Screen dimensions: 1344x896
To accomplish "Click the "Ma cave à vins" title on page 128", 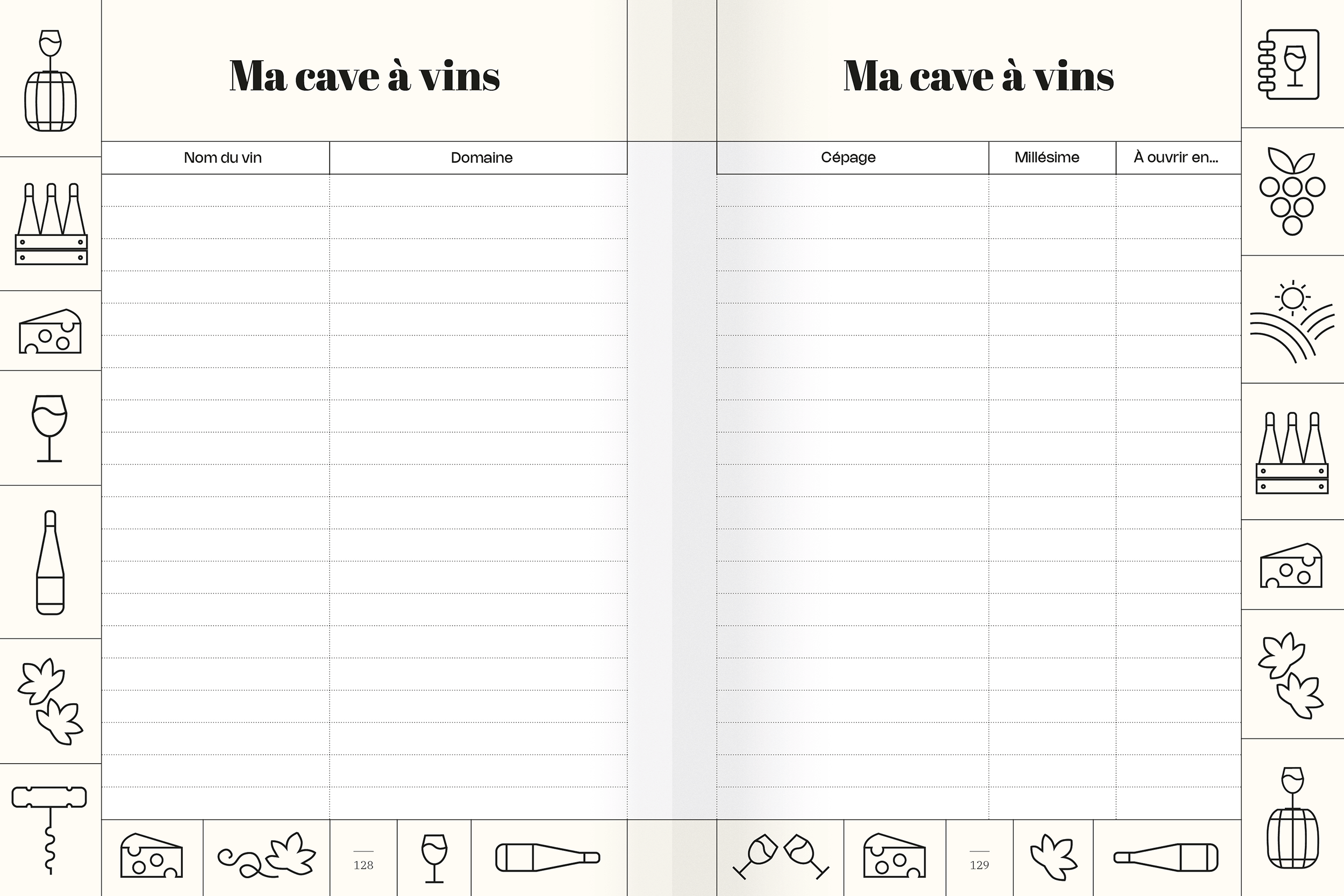I will pyautogui.click(x=364, y=75).
